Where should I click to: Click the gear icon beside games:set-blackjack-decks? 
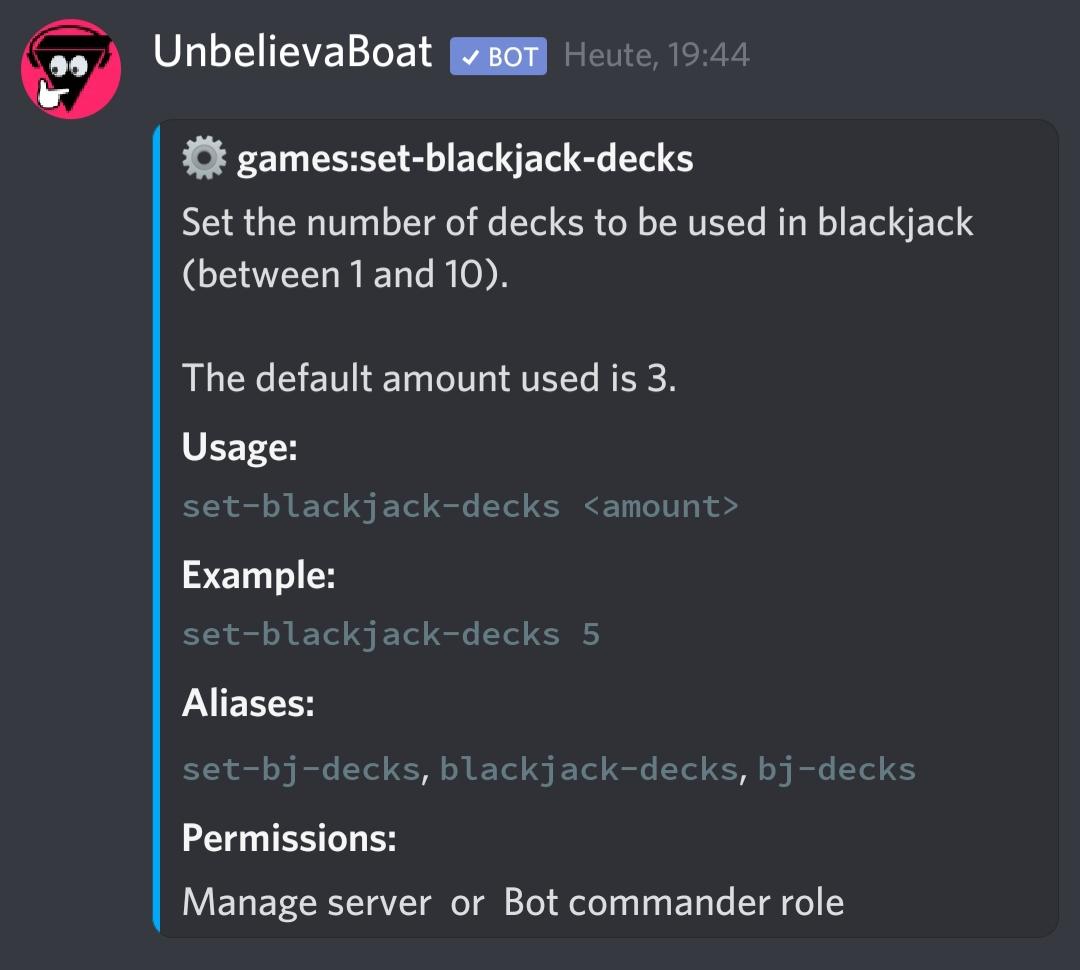click(x=203, y=158)
